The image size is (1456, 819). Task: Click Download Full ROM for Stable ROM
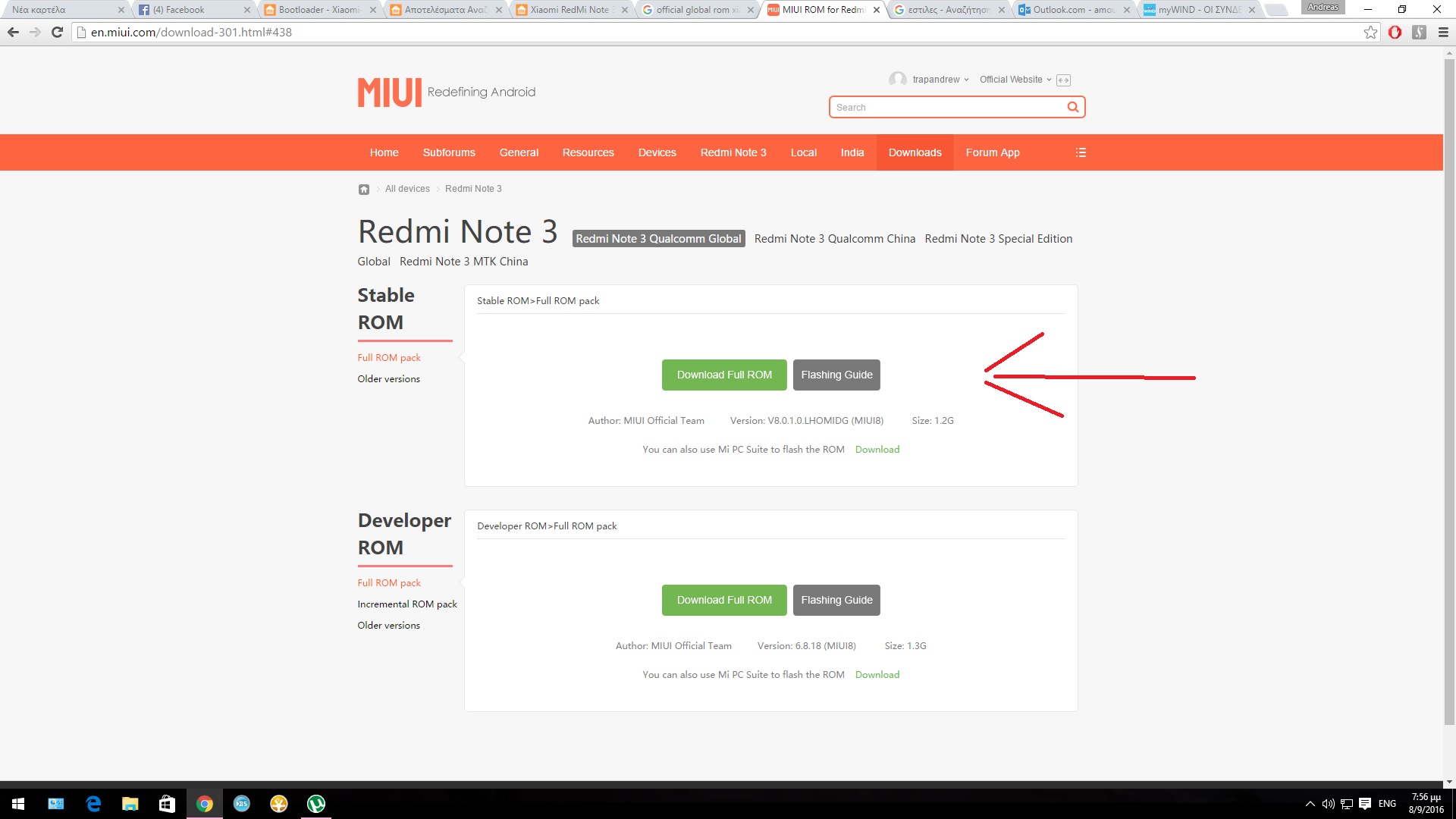723,375
